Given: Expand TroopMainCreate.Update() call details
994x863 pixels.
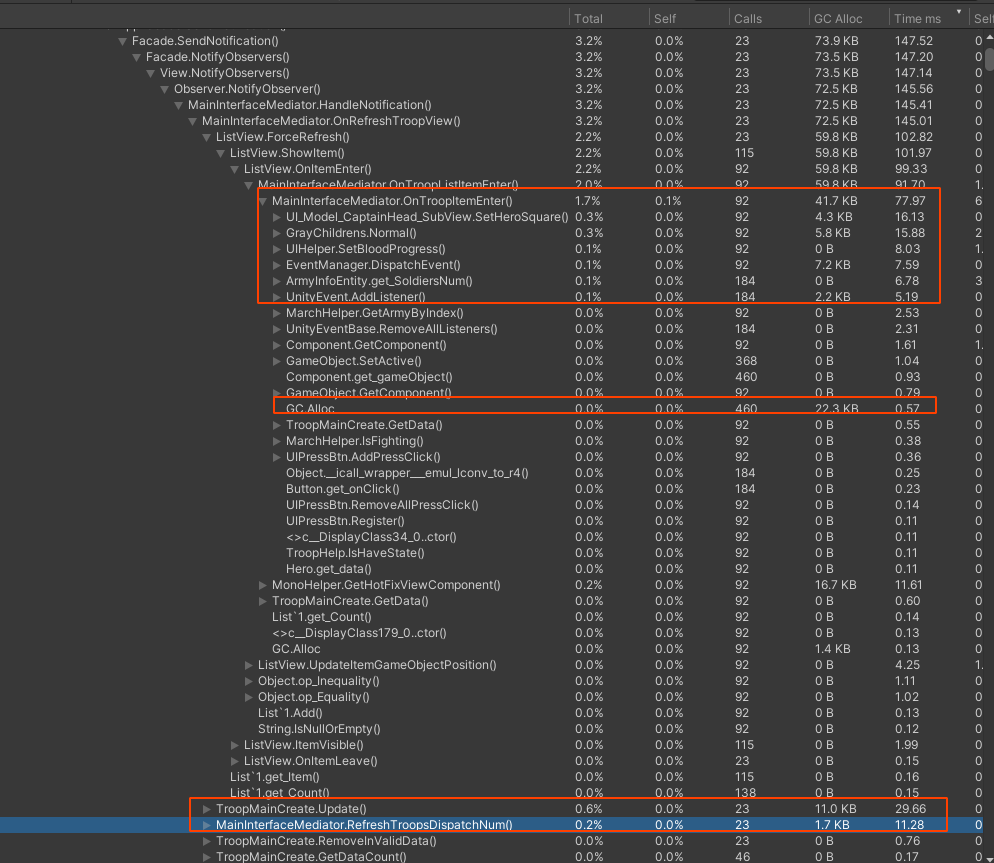Looking at the screenshot, I should click(x=207, y=809).
